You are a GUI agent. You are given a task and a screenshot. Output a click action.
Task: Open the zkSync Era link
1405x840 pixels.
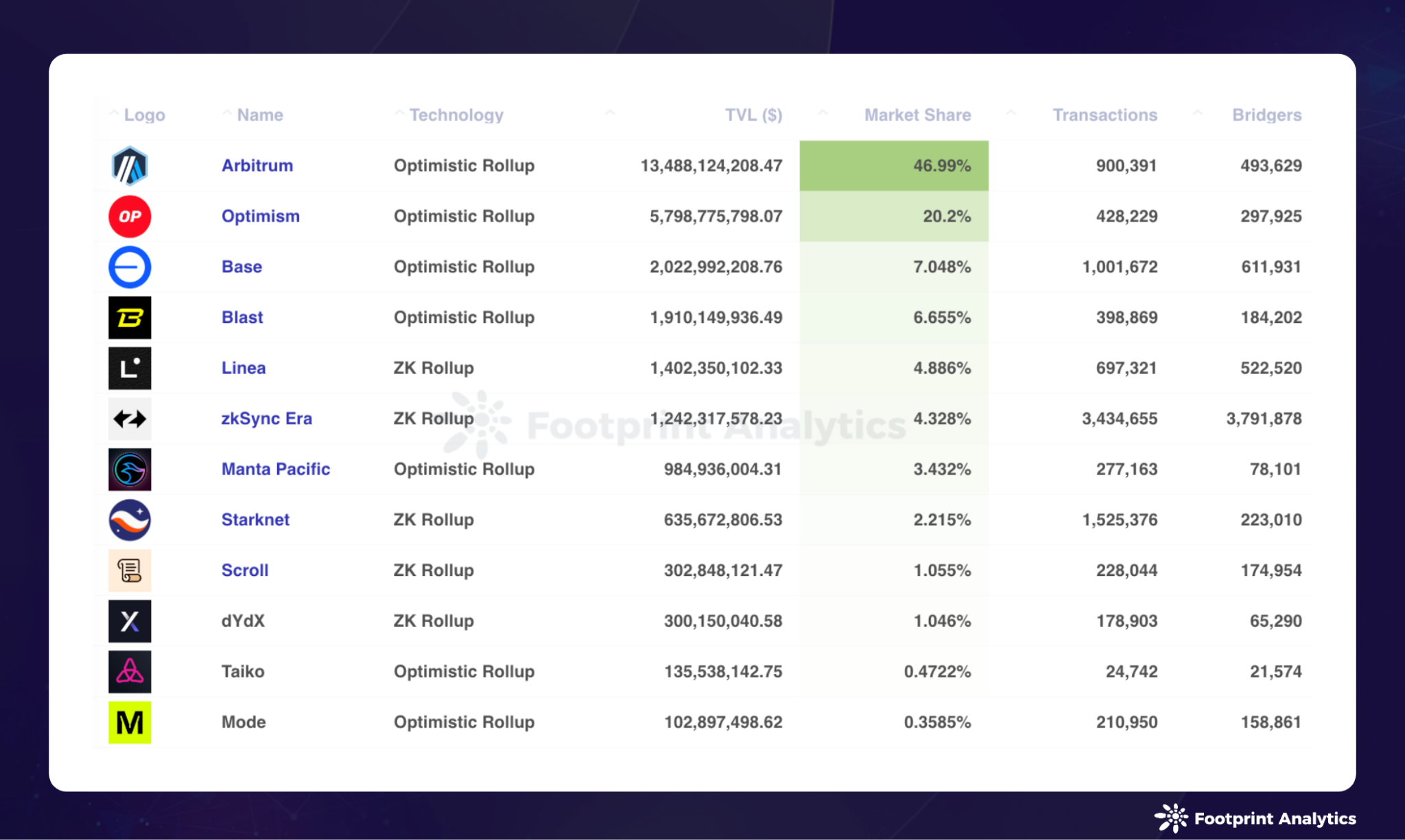point(267,419)
